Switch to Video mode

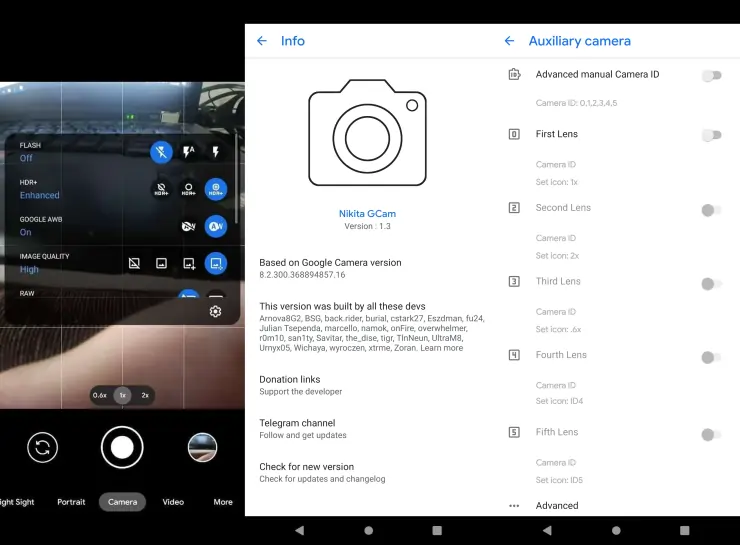(x=173, y=502)
